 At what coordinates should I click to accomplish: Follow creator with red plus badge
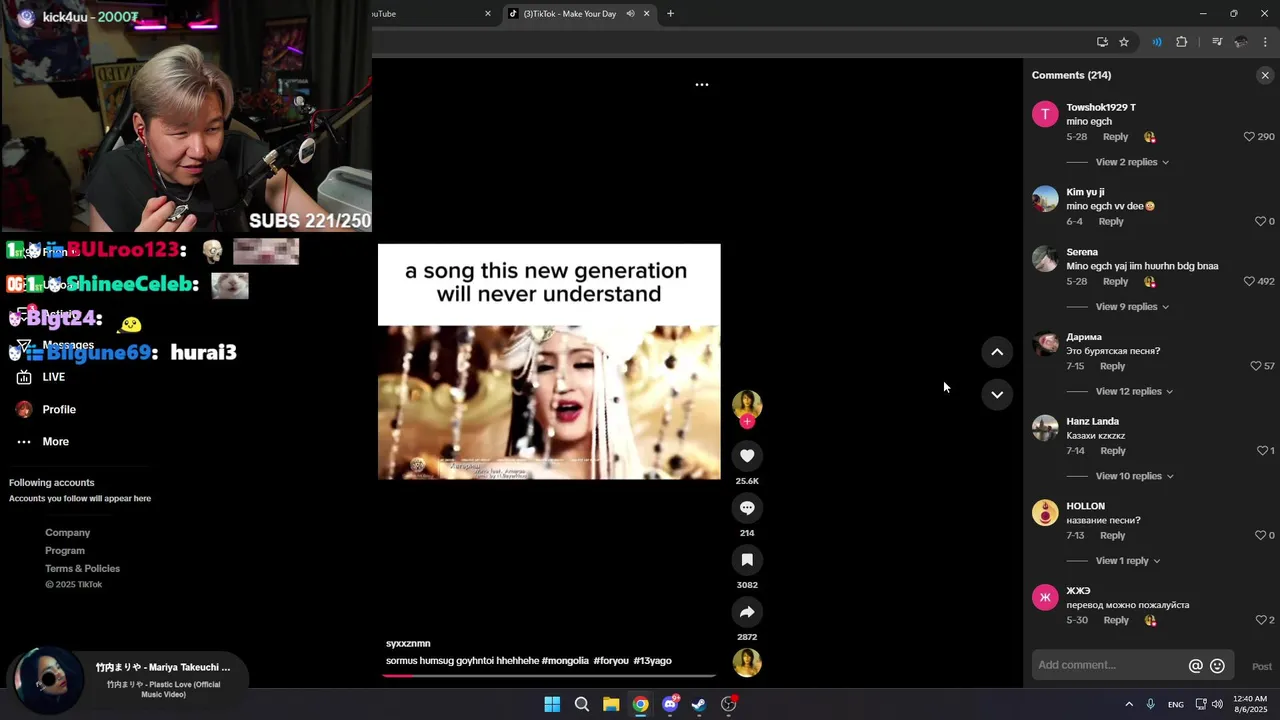point(747,421)
